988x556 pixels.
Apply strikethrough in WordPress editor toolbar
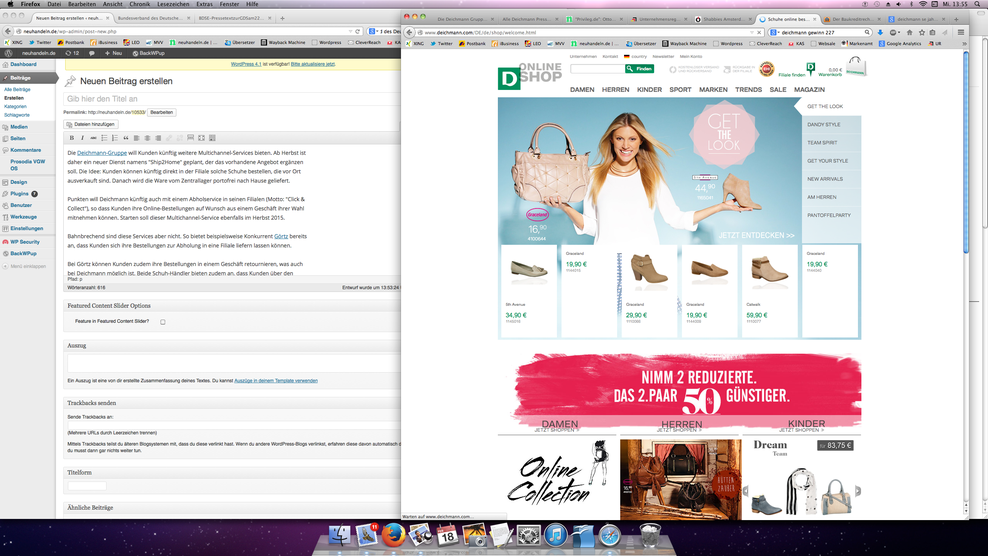coord(93,138)
